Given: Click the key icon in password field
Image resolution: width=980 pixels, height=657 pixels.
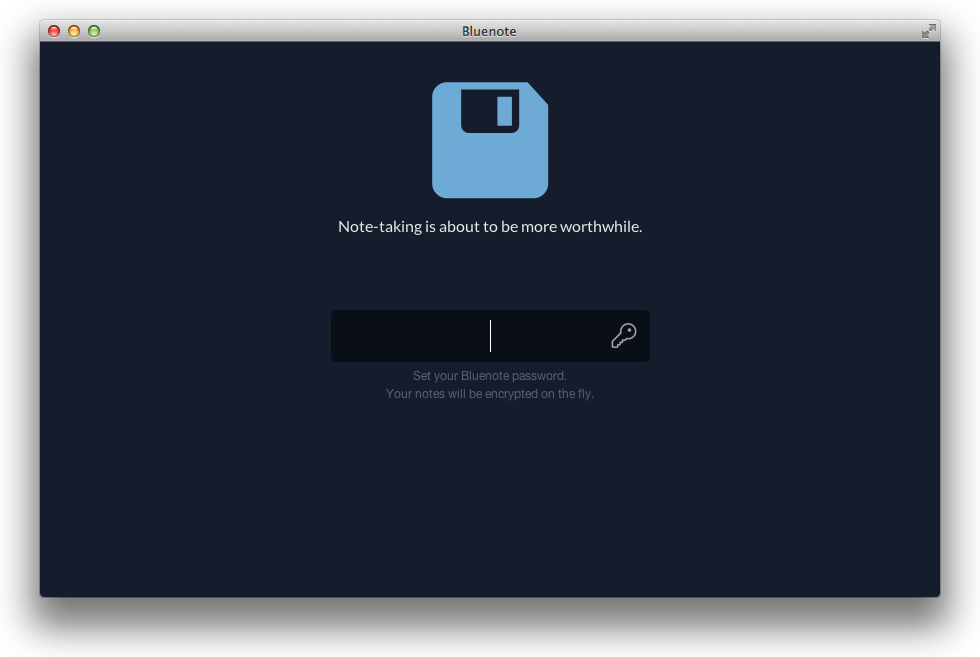Looking at the screenshot, I should tap(624, 336).
